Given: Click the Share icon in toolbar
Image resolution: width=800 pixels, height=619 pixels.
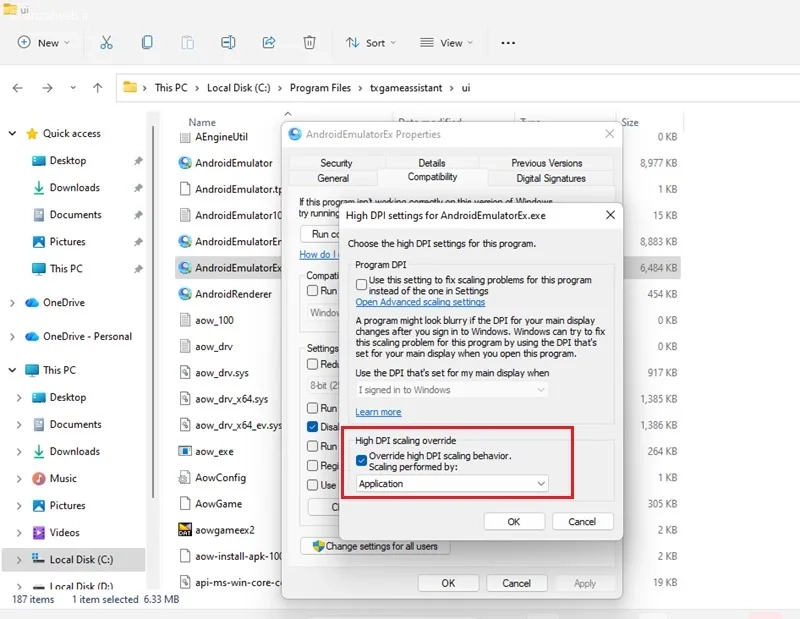Looking at the screenshot, I should (269, 43).
